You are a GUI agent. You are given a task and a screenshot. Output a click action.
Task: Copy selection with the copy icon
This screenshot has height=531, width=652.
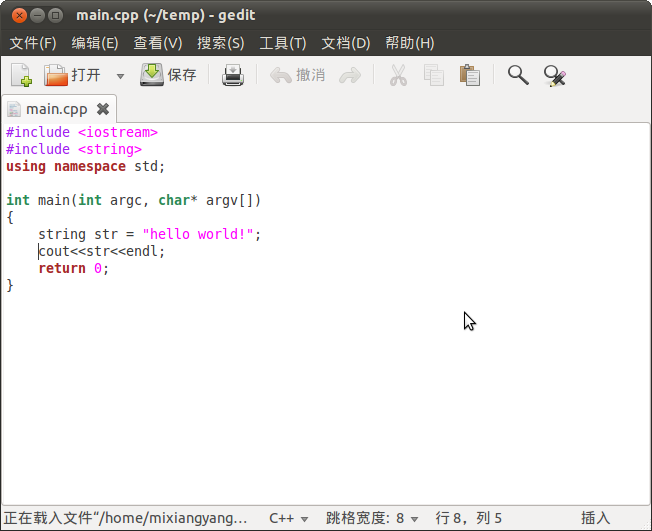point(434,75)
